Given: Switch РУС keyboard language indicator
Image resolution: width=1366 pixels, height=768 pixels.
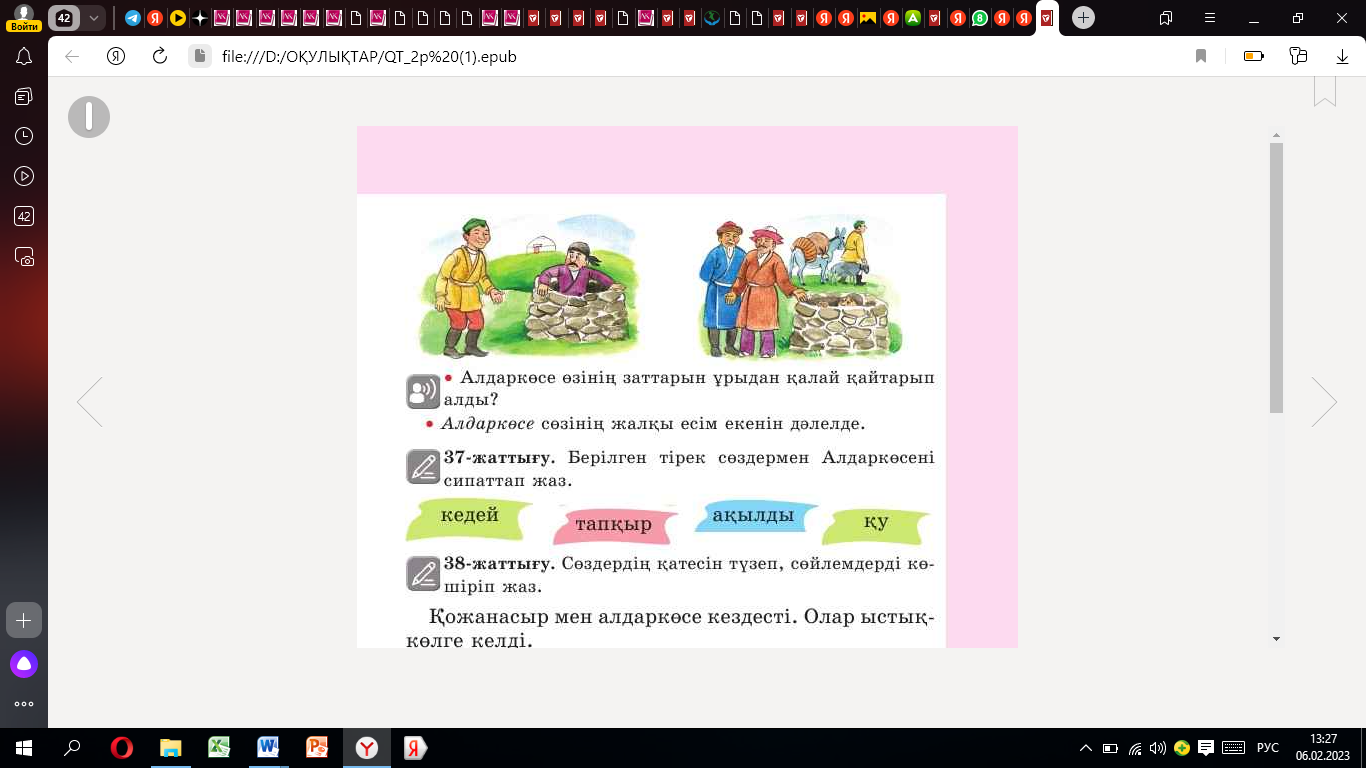Looking at the screenshot, I should point(1267,748).
